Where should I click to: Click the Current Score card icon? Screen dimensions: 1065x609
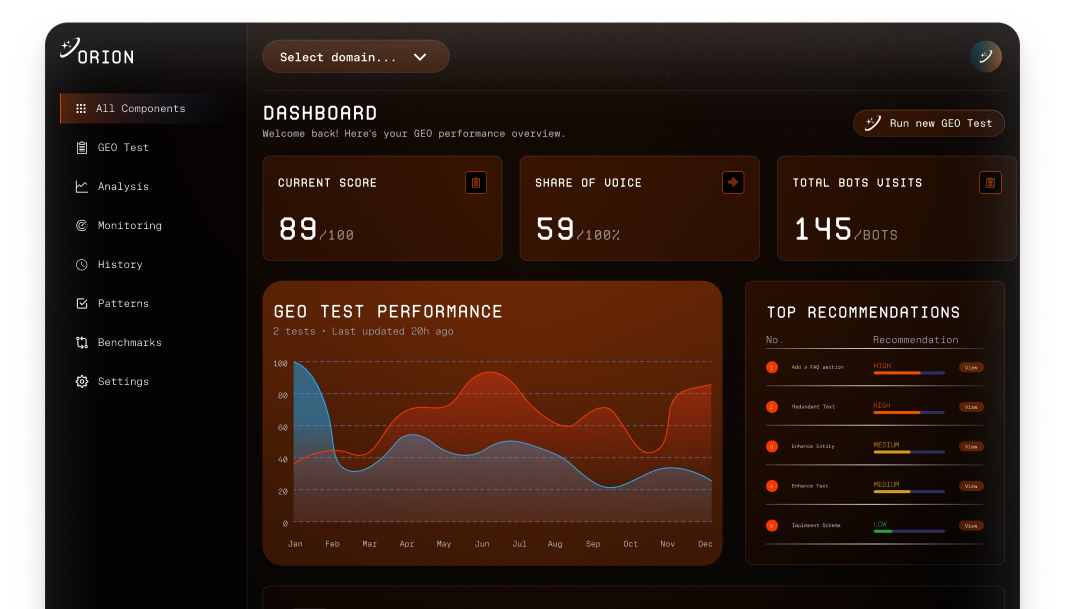pyautogui.click(x=475, y=183)
